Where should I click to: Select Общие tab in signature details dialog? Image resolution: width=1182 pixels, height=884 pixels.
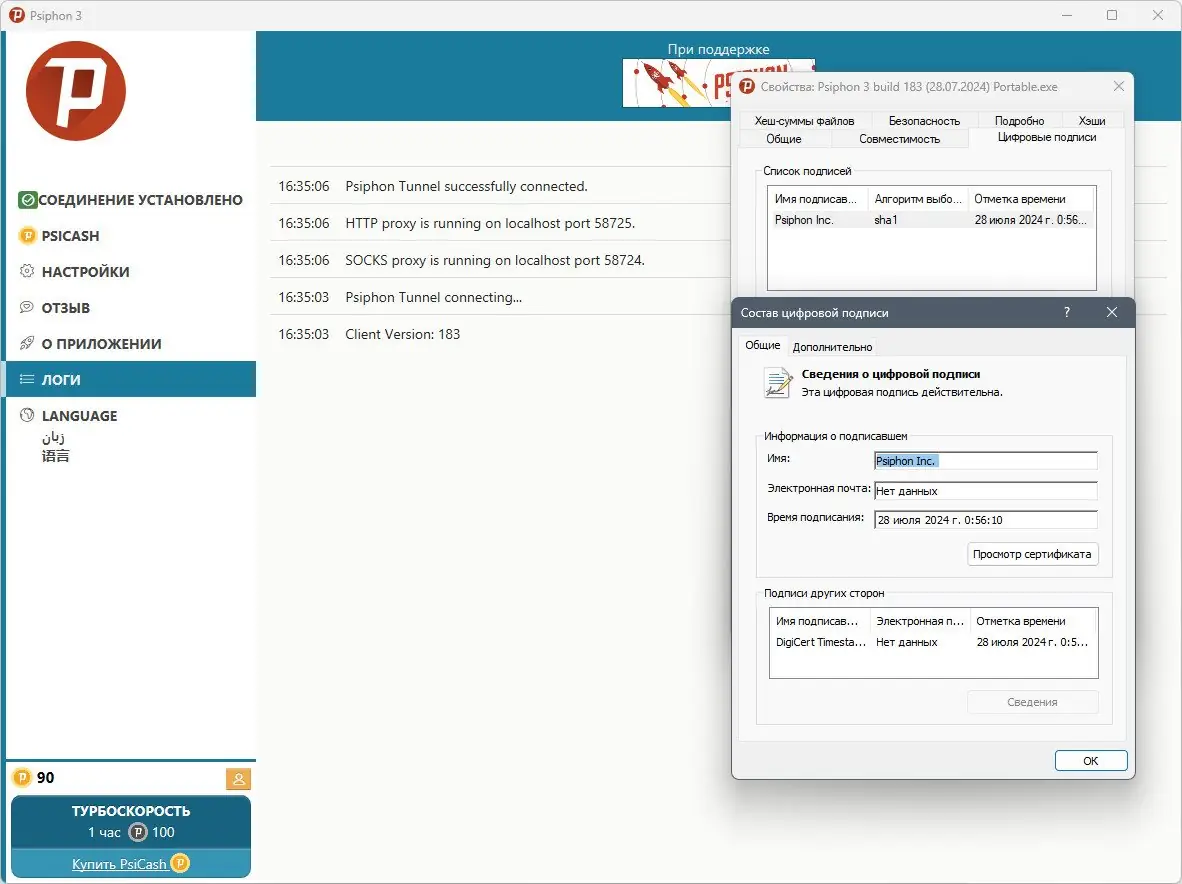coord(763,345)
